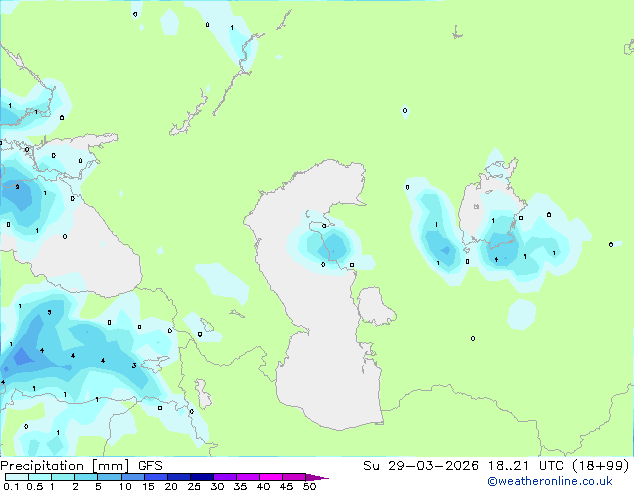
Task: Click the 45–50 mm legend color swatch
Action: click(294, 477)
